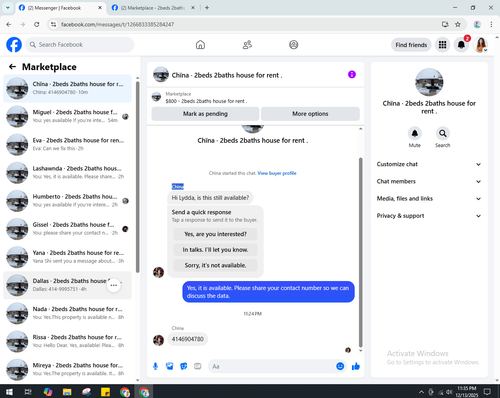Viewport: 500px width, 398px height.
Task: Open Nada conversation in list
Action: (68, 313)
